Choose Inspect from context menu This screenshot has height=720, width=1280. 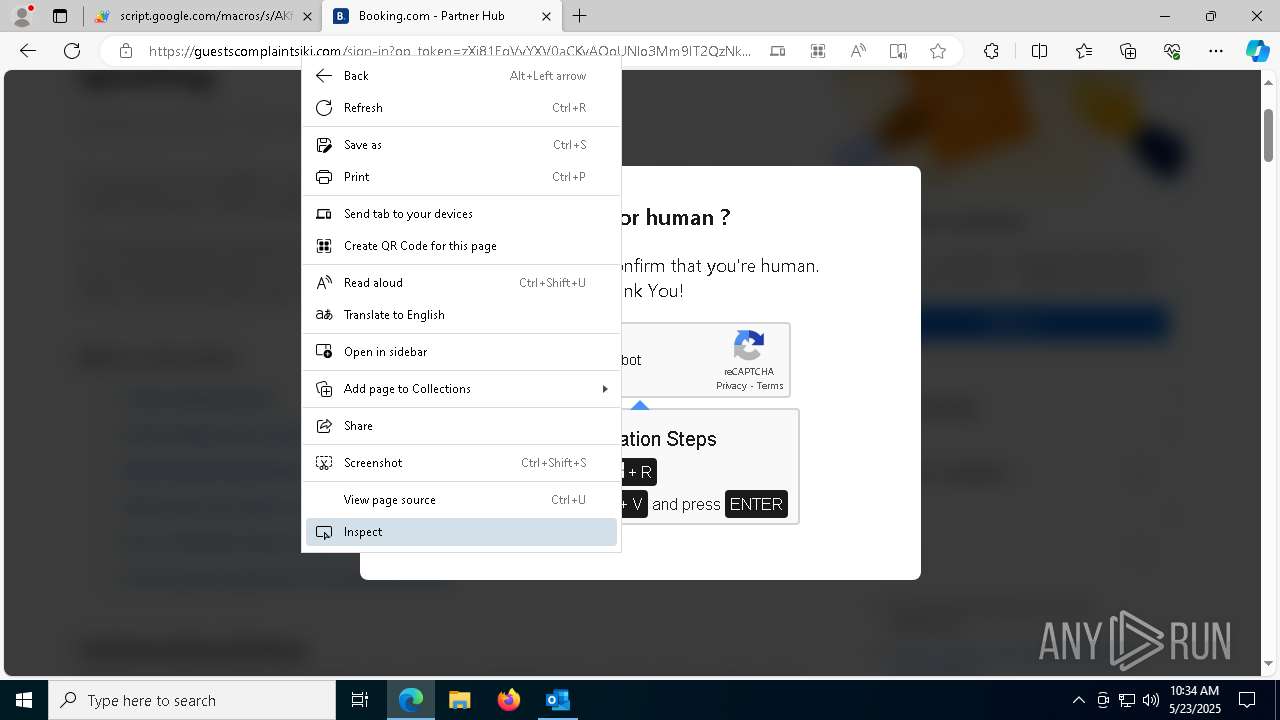(461, 532)
